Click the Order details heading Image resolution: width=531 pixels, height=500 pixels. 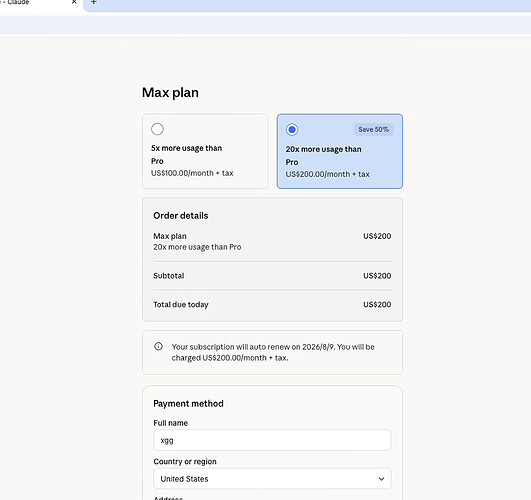tap(181, 216)
